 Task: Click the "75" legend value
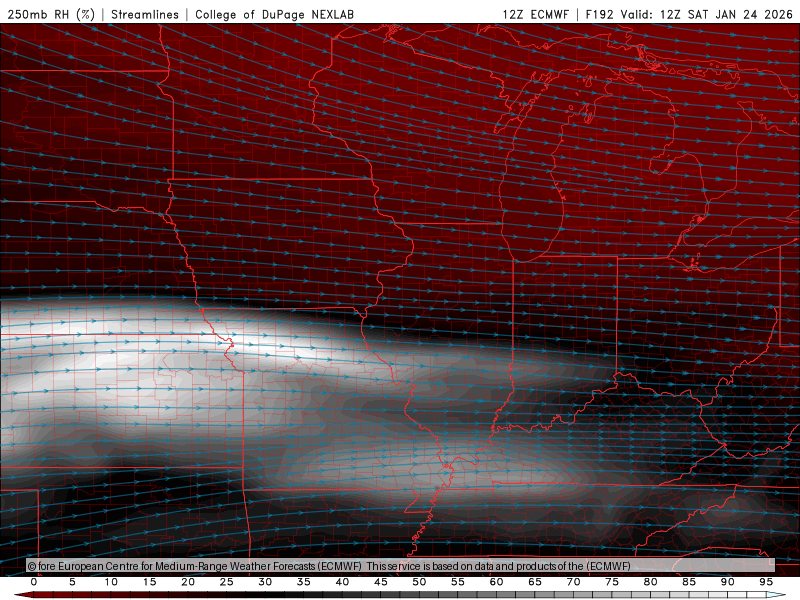pos(612,582)
